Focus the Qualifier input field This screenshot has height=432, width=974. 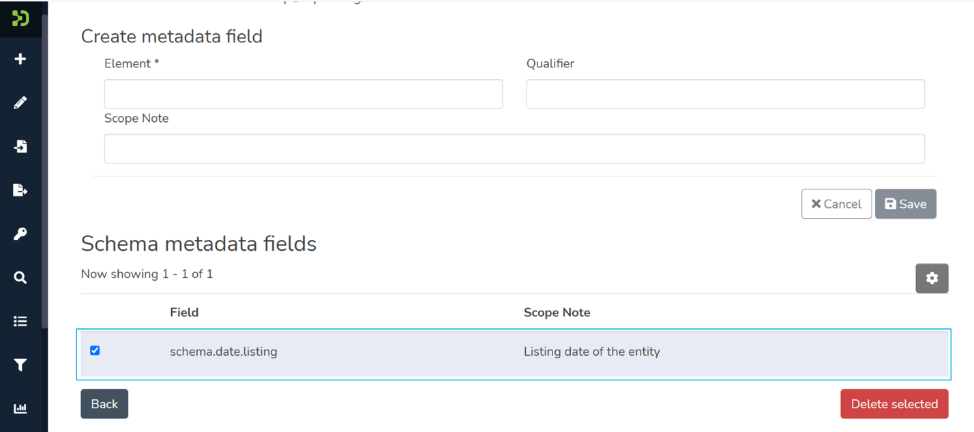725,94
